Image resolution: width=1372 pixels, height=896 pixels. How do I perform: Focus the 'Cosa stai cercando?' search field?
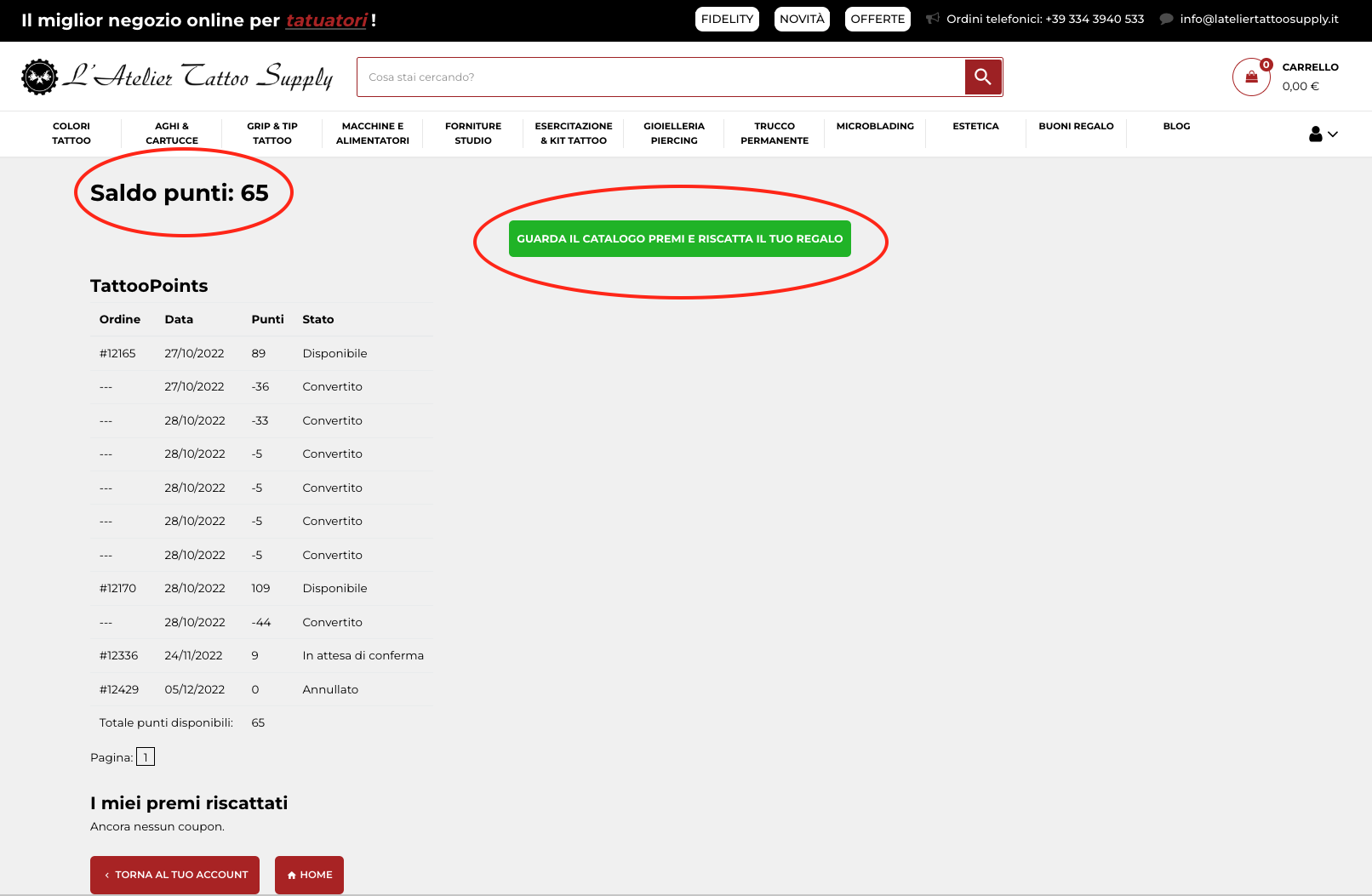pos(660,77)
